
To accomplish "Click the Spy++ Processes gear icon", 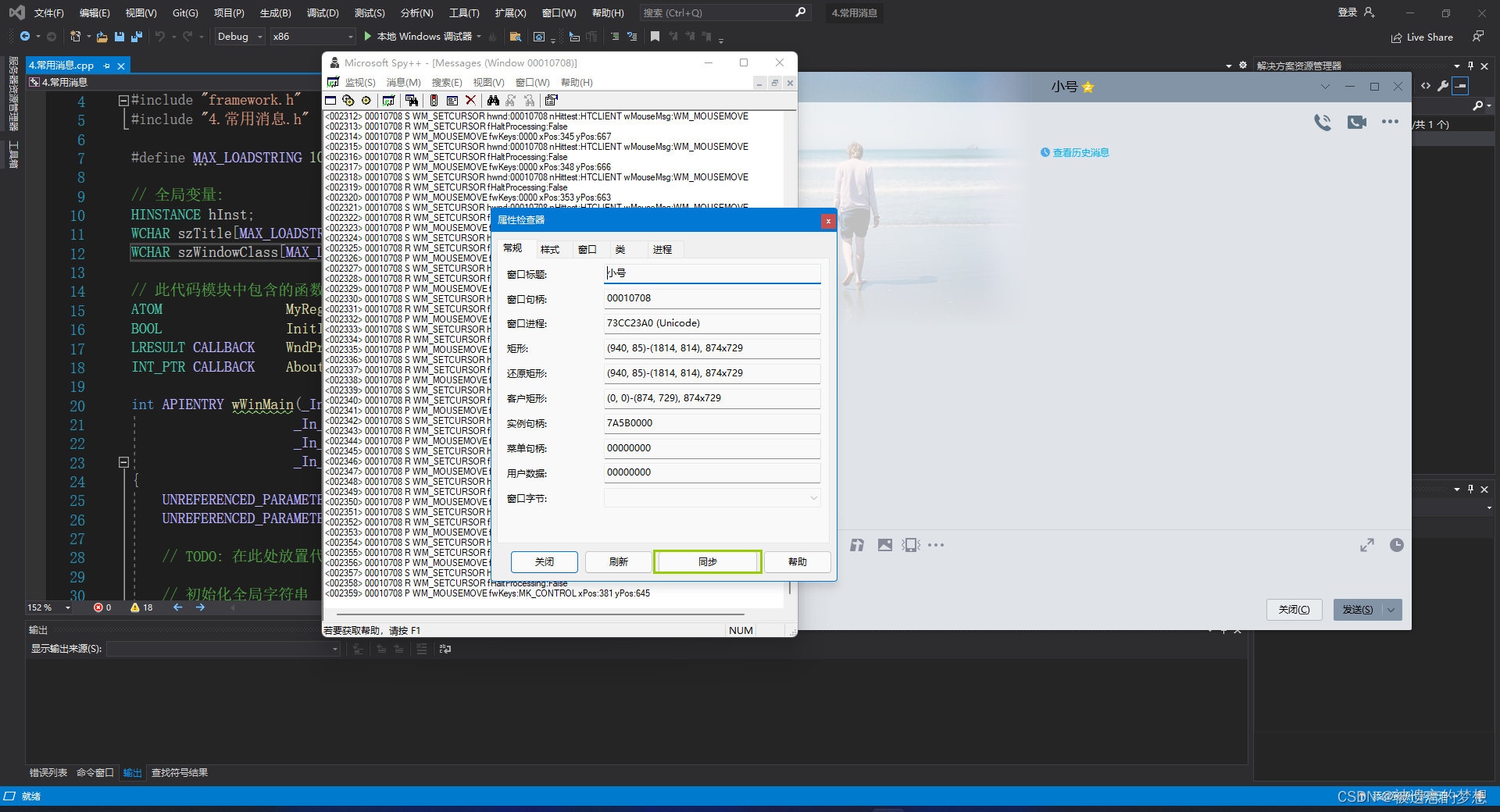I will pos(348,101).
